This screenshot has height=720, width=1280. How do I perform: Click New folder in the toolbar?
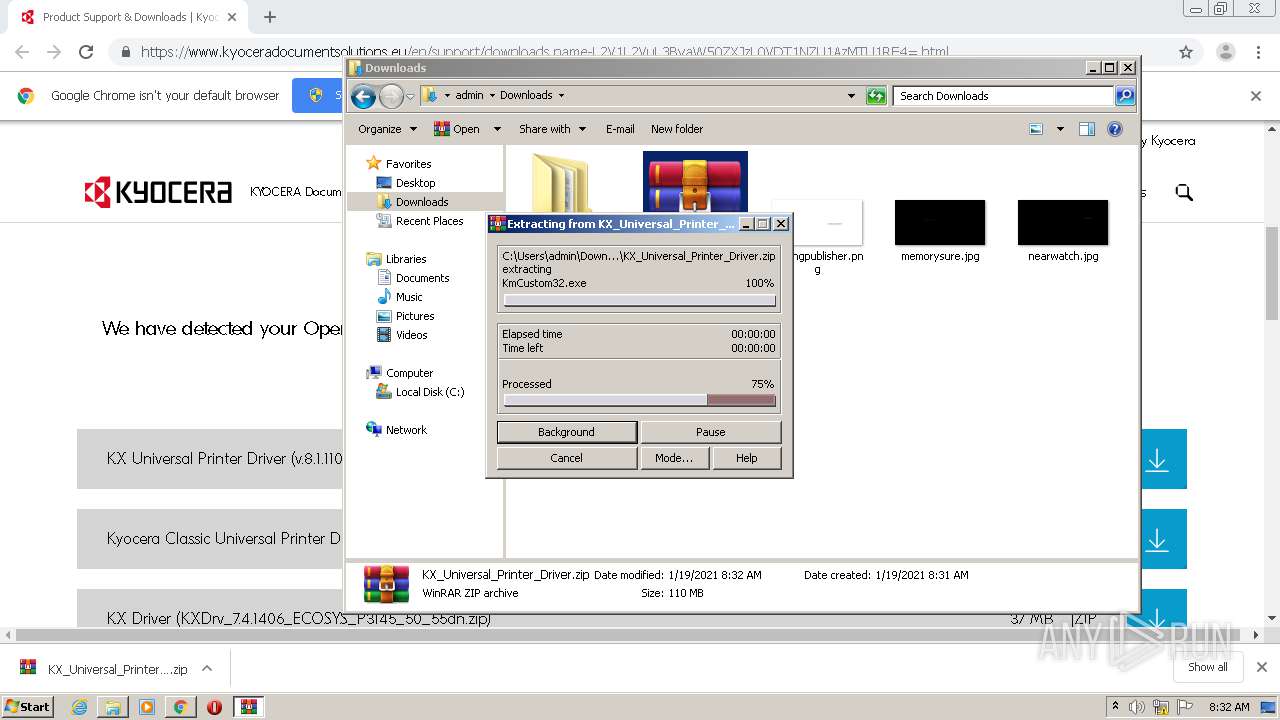pyautogui.click(x=677, y=129)
